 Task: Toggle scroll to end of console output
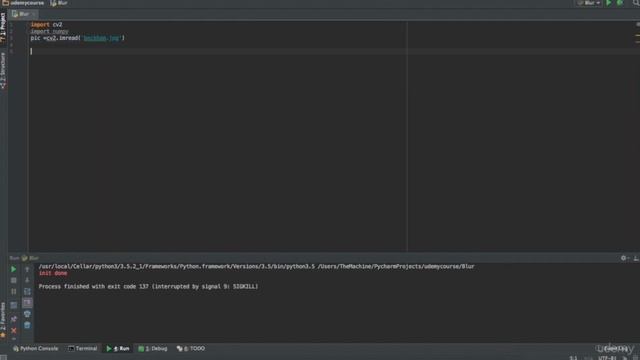(x=27, y=302)
